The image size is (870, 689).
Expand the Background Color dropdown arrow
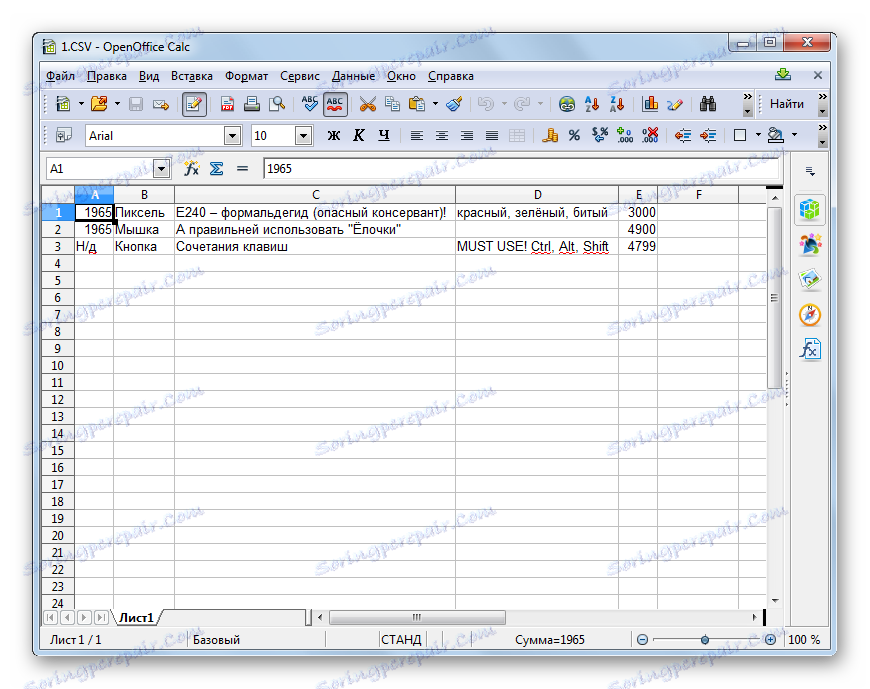[794, 135]
